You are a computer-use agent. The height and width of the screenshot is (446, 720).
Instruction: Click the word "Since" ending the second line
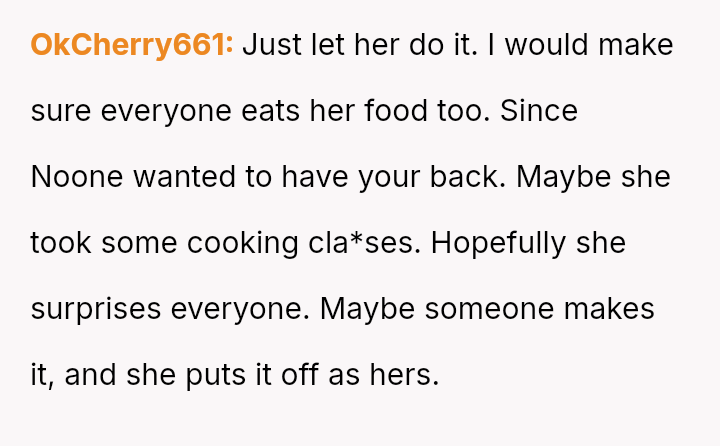[x=539, y=111]
